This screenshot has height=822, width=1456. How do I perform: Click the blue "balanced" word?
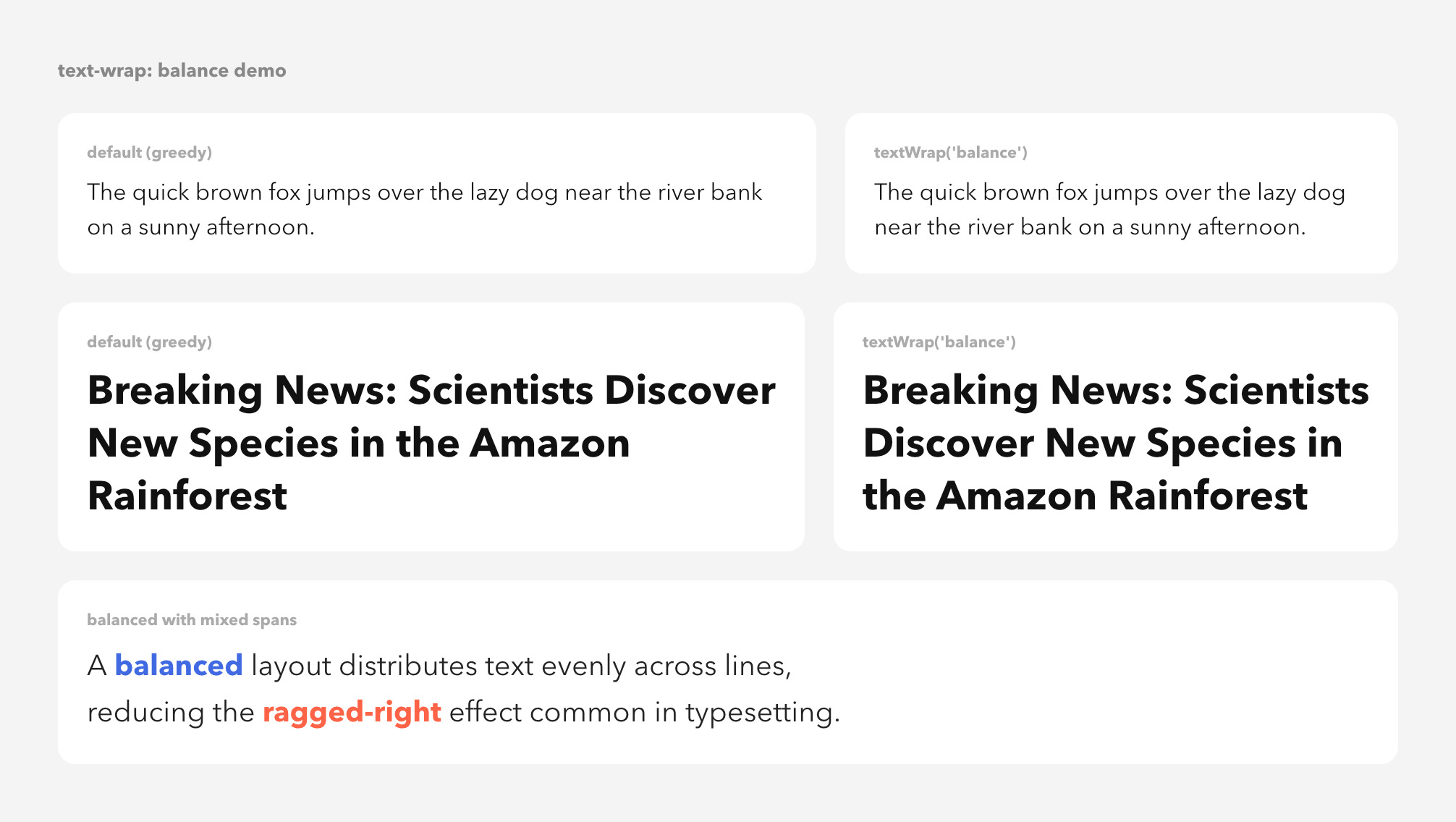click(x=178, y=666)
